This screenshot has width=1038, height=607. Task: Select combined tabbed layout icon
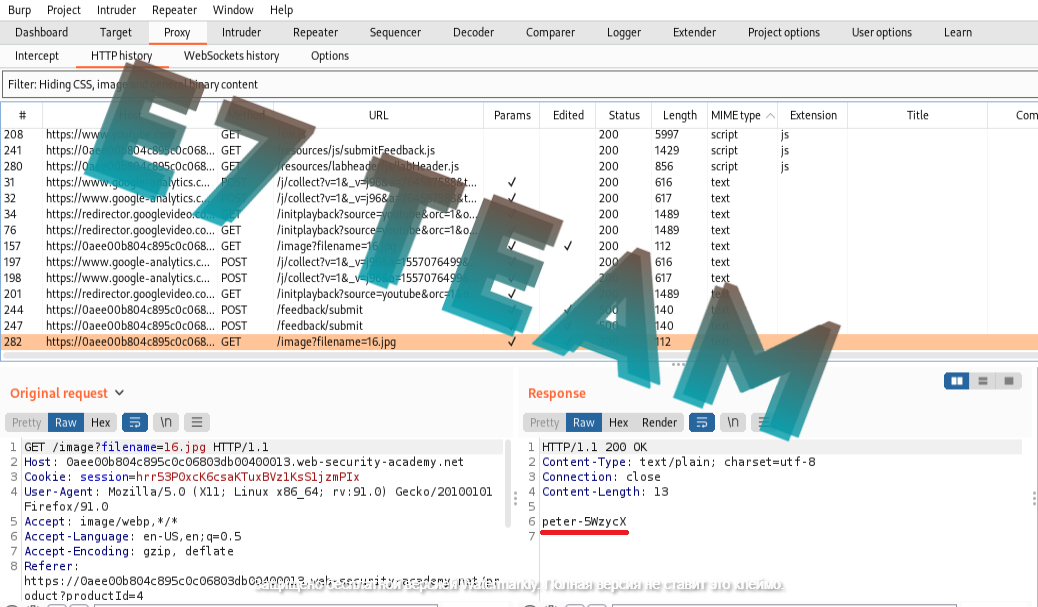pos(1009,381)
